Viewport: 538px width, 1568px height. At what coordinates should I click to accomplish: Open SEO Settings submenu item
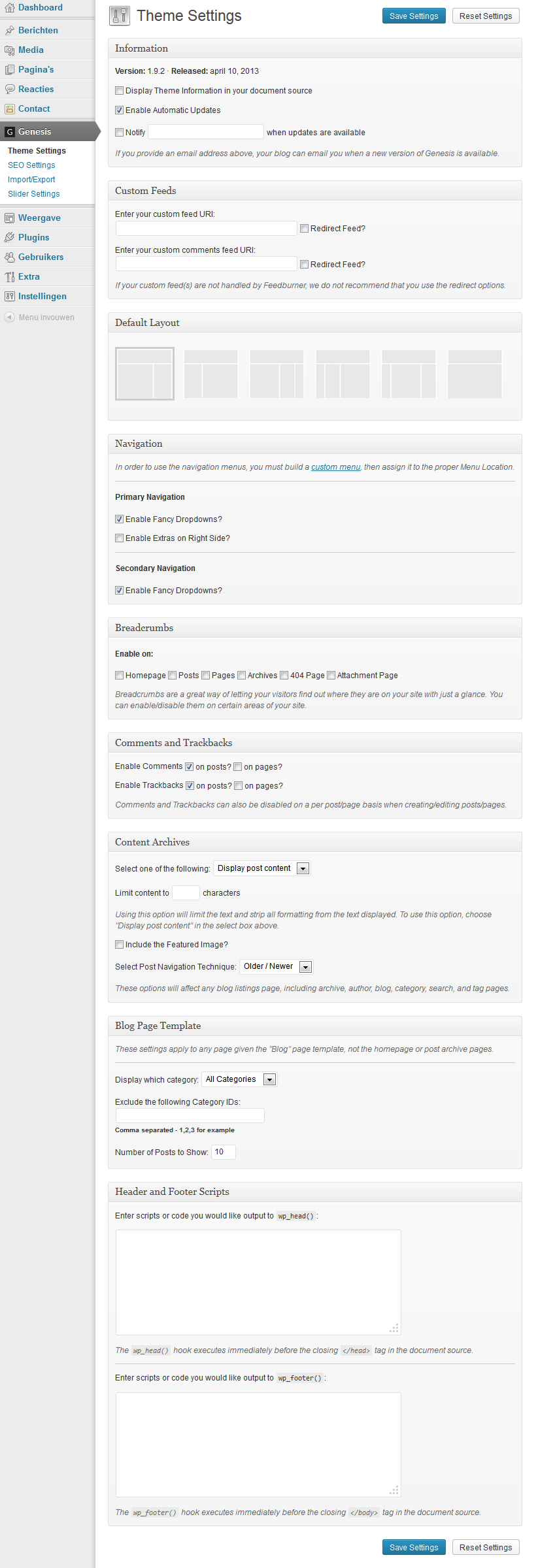pyautogui.click(x=31, y=165)
